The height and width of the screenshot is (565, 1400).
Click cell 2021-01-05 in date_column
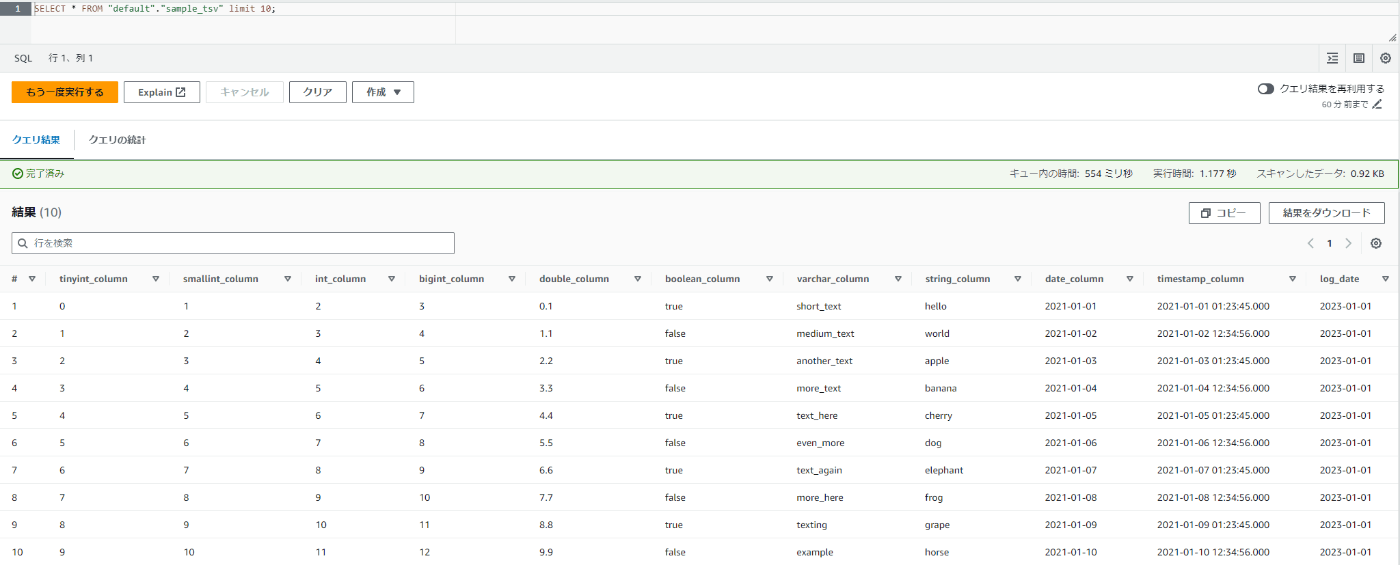1070,415
